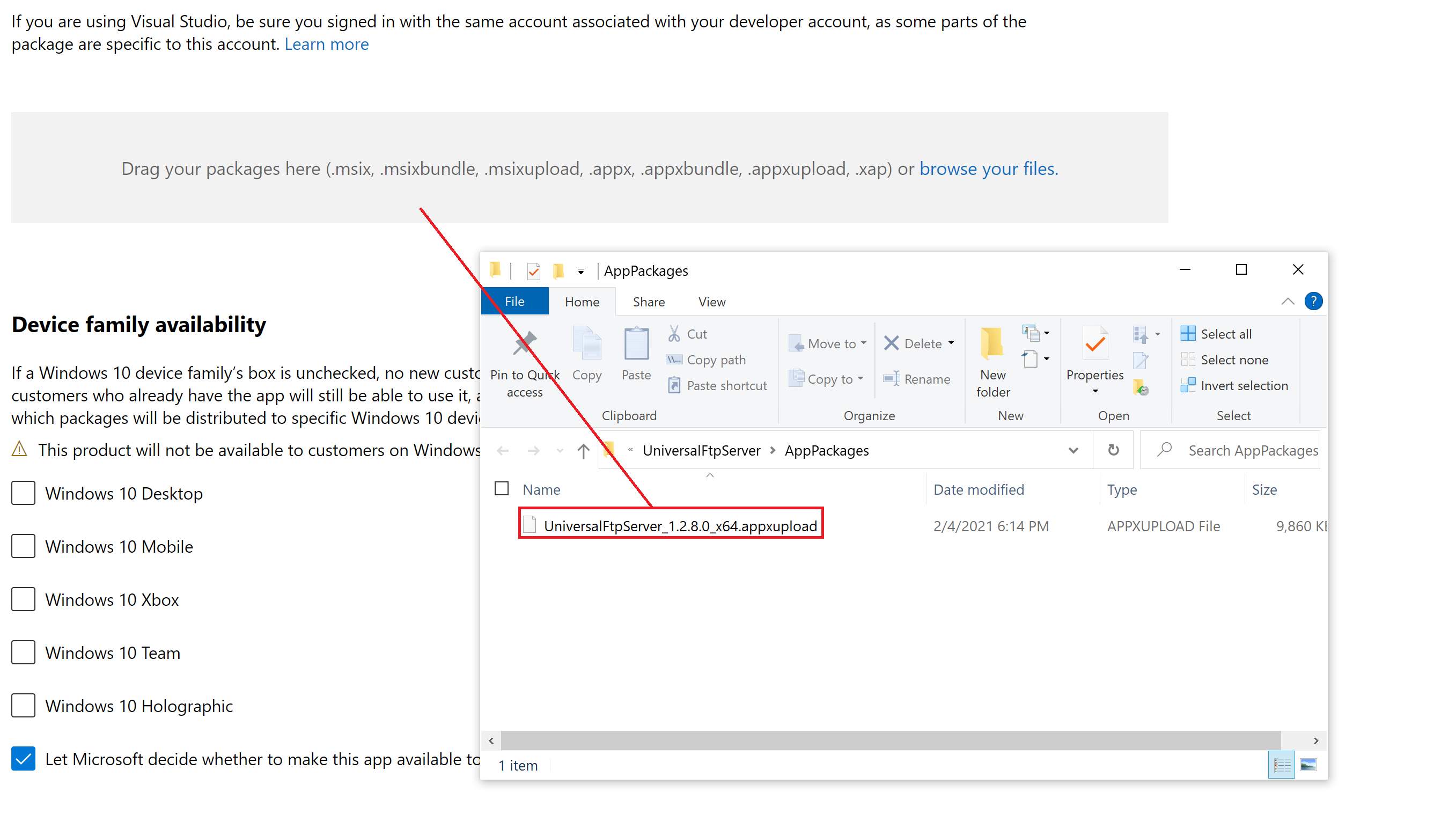Click the Search AppPackages field
The image size is (1456, 821).
[x=1252, y=451]
